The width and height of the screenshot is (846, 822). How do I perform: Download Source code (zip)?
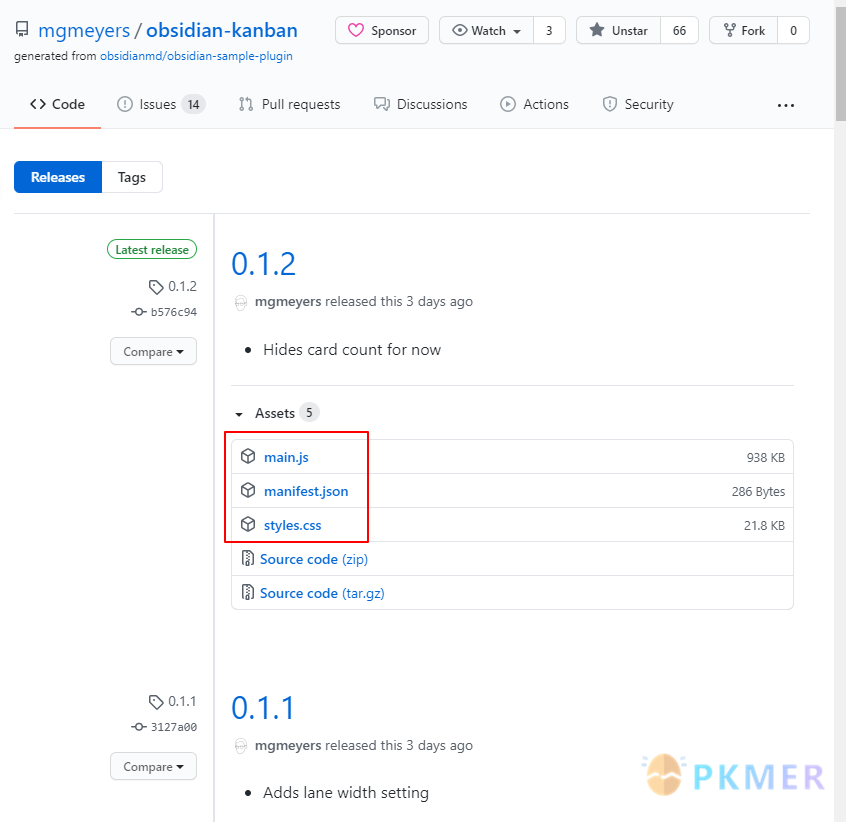[x=314, y=559]
